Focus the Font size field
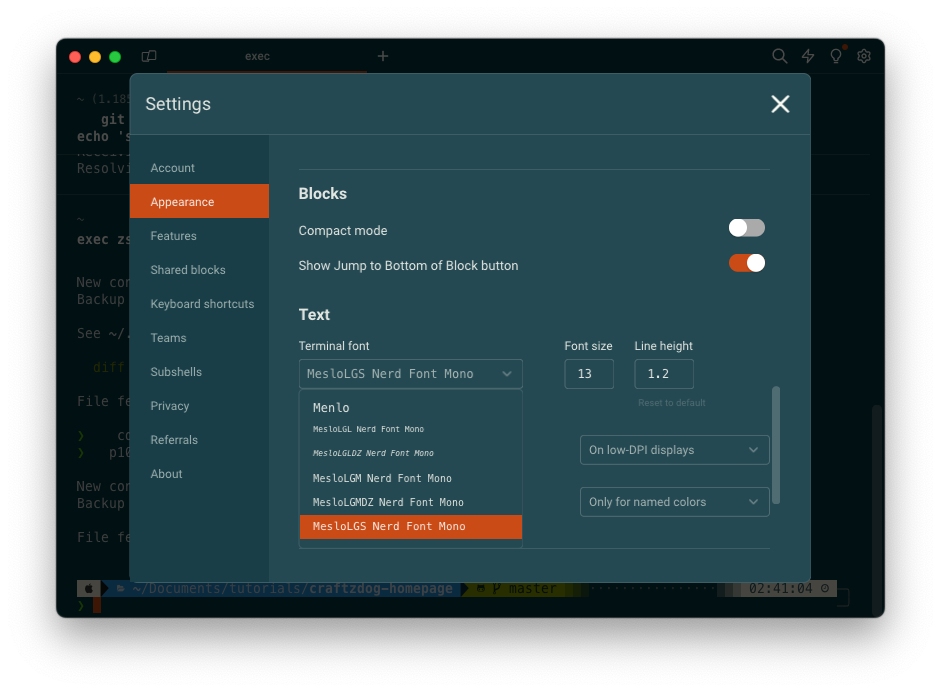This screenshot has height=692, width=941. pyautogui.click(x=589, y=374)
